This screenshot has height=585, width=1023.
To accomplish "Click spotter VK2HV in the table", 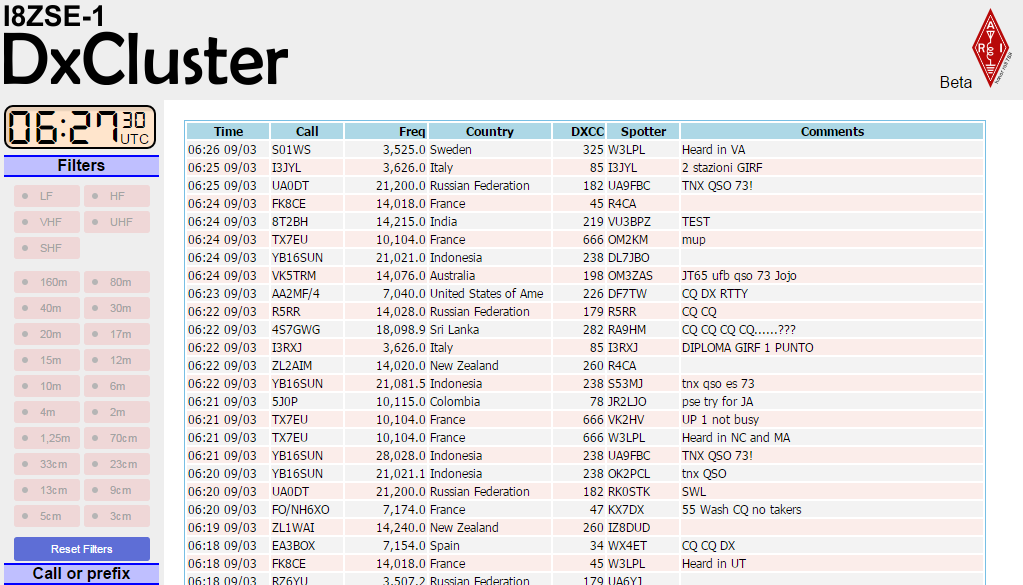I will (626, 420).
